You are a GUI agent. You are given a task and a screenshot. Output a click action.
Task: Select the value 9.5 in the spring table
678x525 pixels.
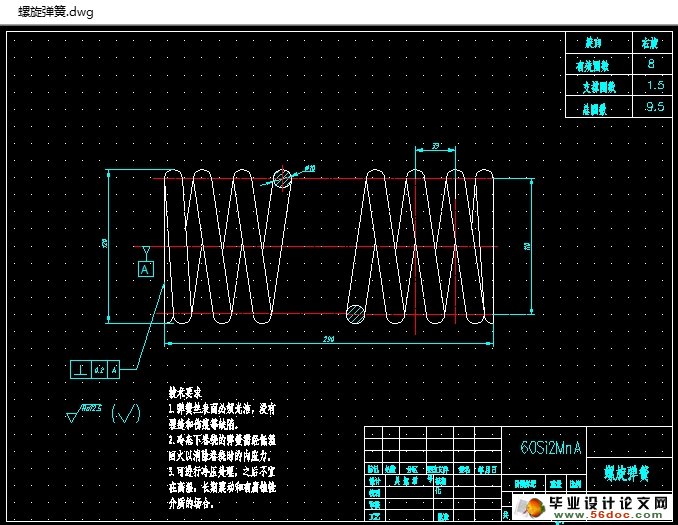point(655,106)
